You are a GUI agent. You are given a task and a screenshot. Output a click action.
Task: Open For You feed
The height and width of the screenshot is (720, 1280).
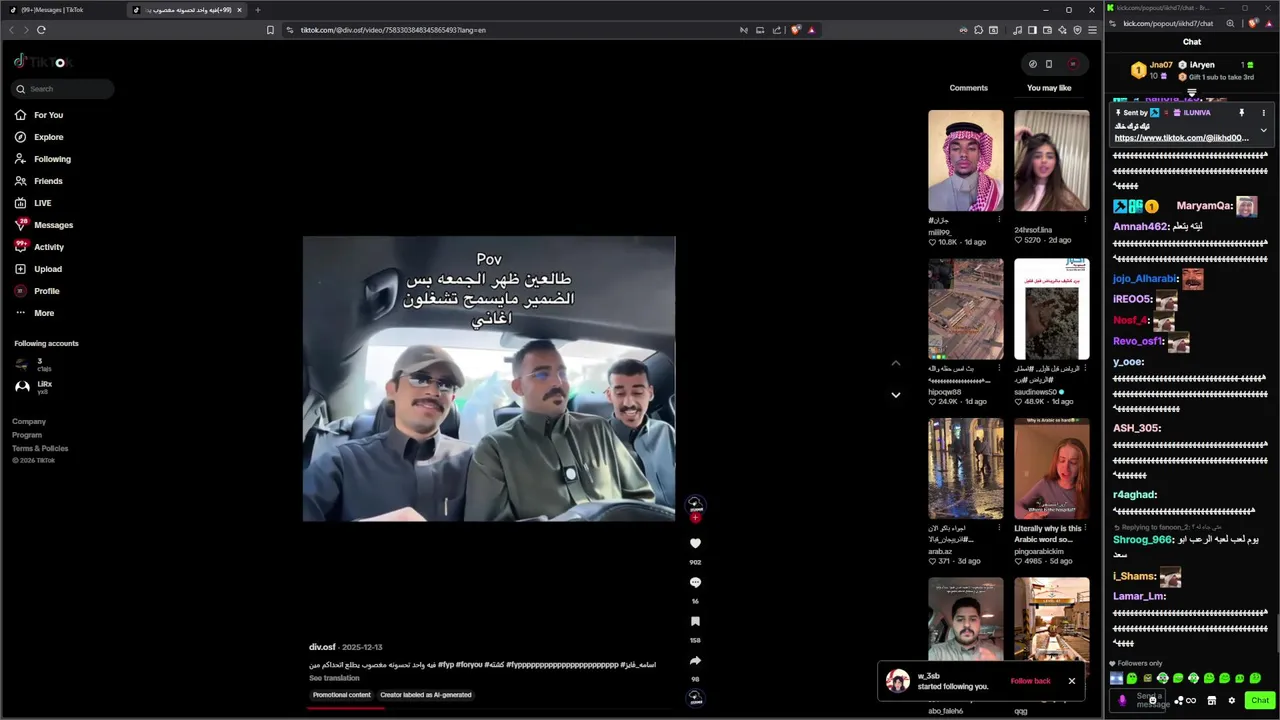coord(39,115)
